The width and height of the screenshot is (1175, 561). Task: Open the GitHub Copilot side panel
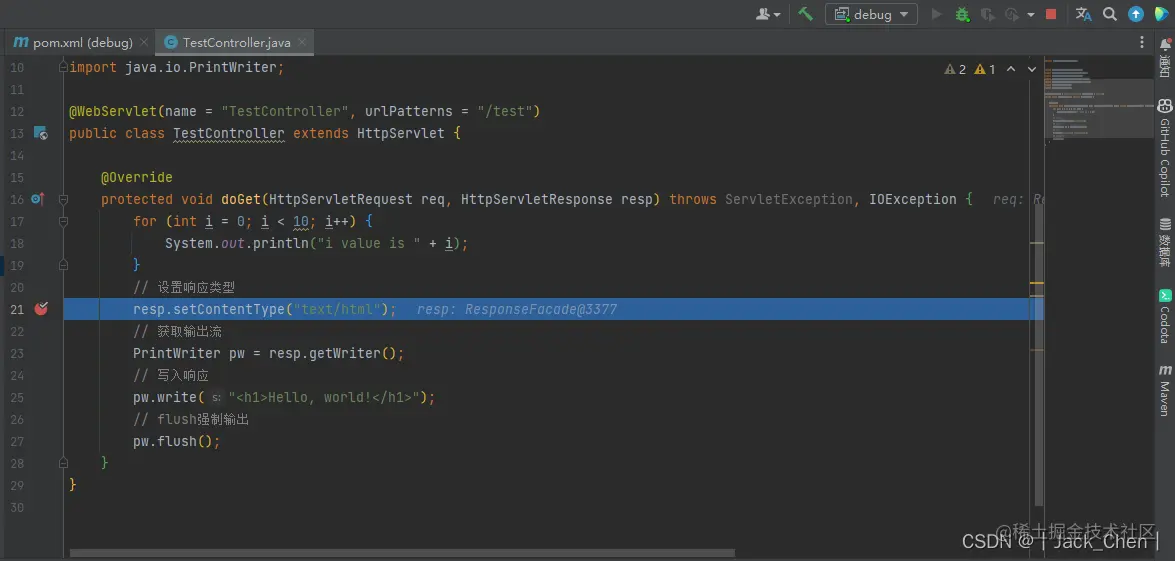[x=1165, y=148]
